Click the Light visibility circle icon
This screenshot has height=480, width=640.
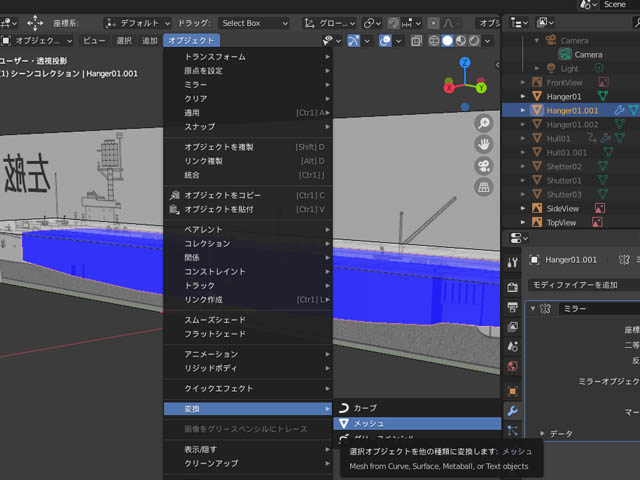[599, 68]
